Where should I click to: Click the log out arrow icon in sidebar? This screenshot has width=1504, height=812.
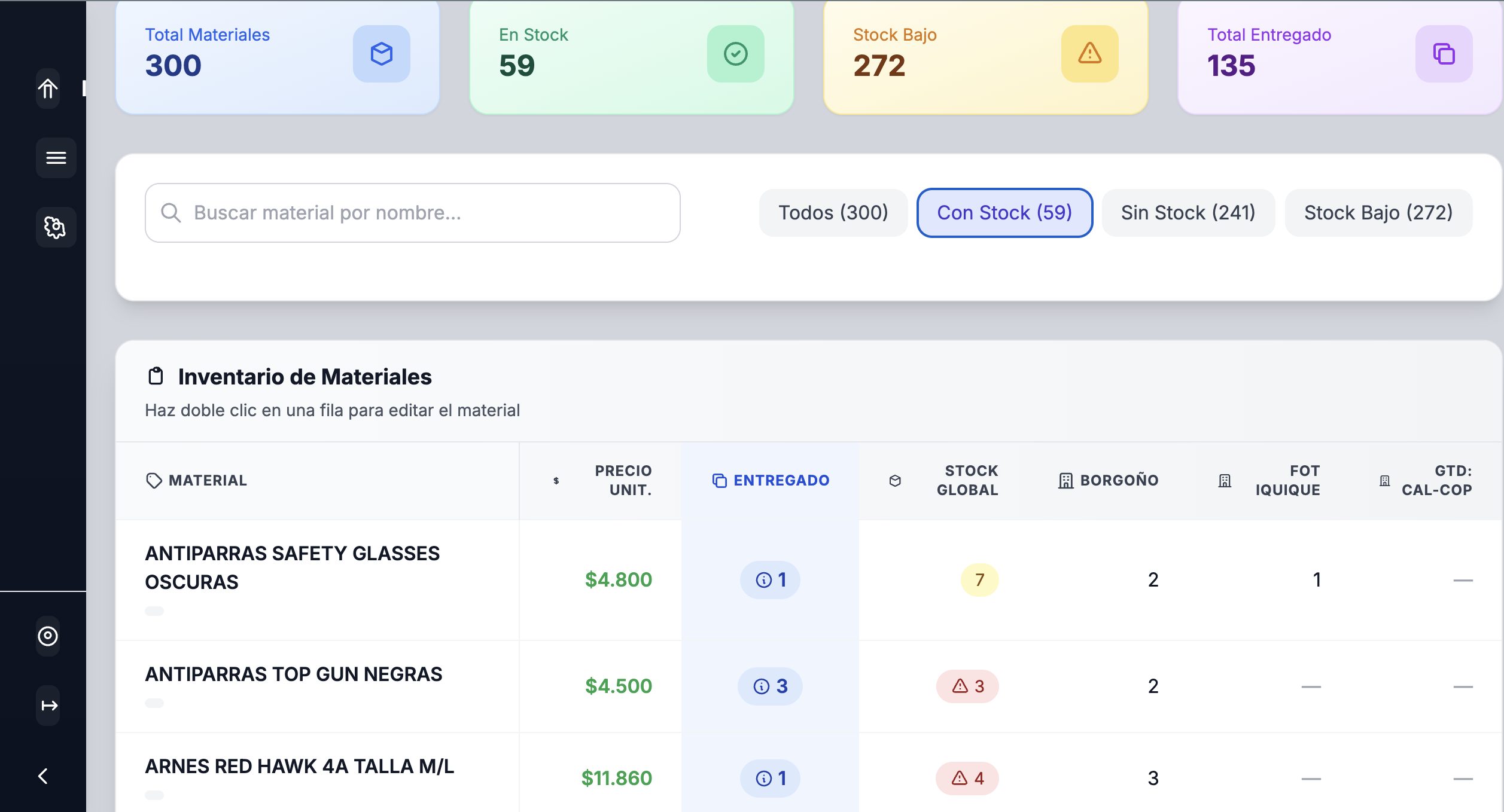coord(48,705)
